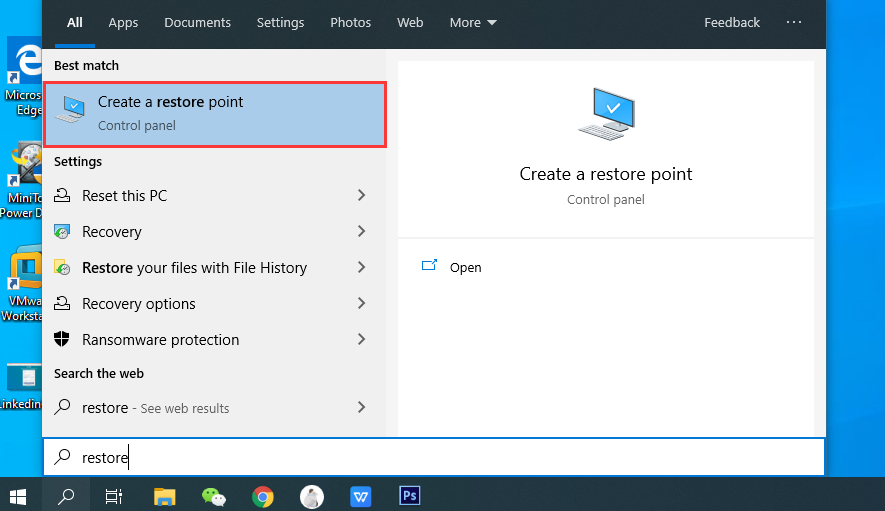The width and height of the screenshot is (885, 511).
Task: Expand the Recovery options chevron
Action: [361, 303]
